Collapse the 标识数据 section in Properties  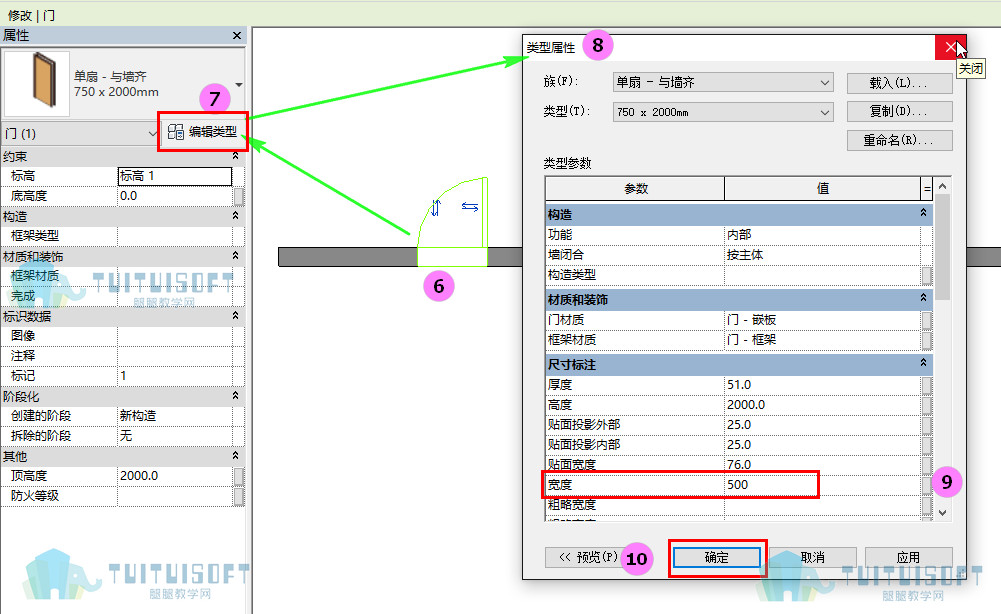[x=236, y=316]
